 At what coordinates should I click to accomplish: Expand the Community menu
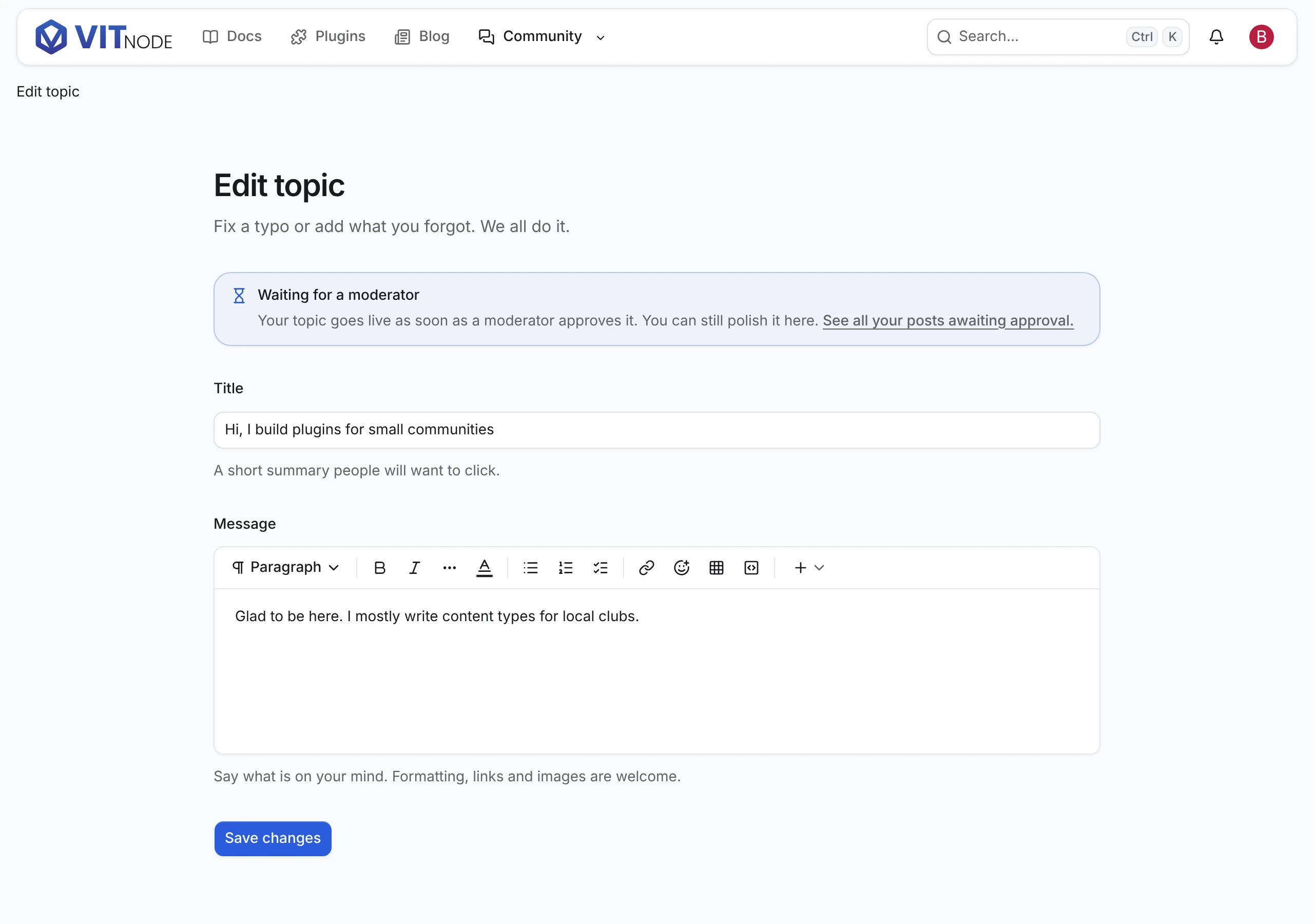click(x=542, y=36)
